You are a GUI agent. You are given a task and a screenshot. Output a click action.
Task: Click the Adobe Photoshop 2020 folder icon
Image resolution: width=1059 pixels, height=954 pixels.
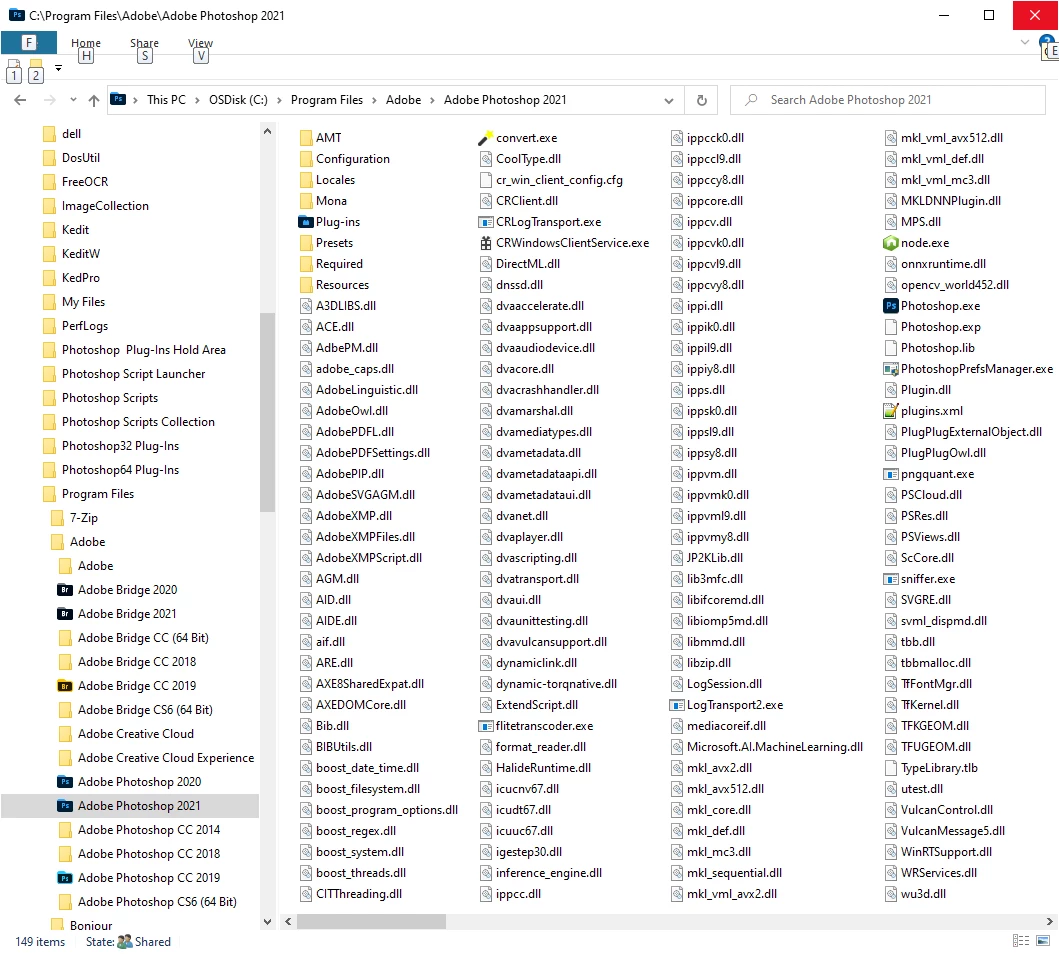click(65, 782)
